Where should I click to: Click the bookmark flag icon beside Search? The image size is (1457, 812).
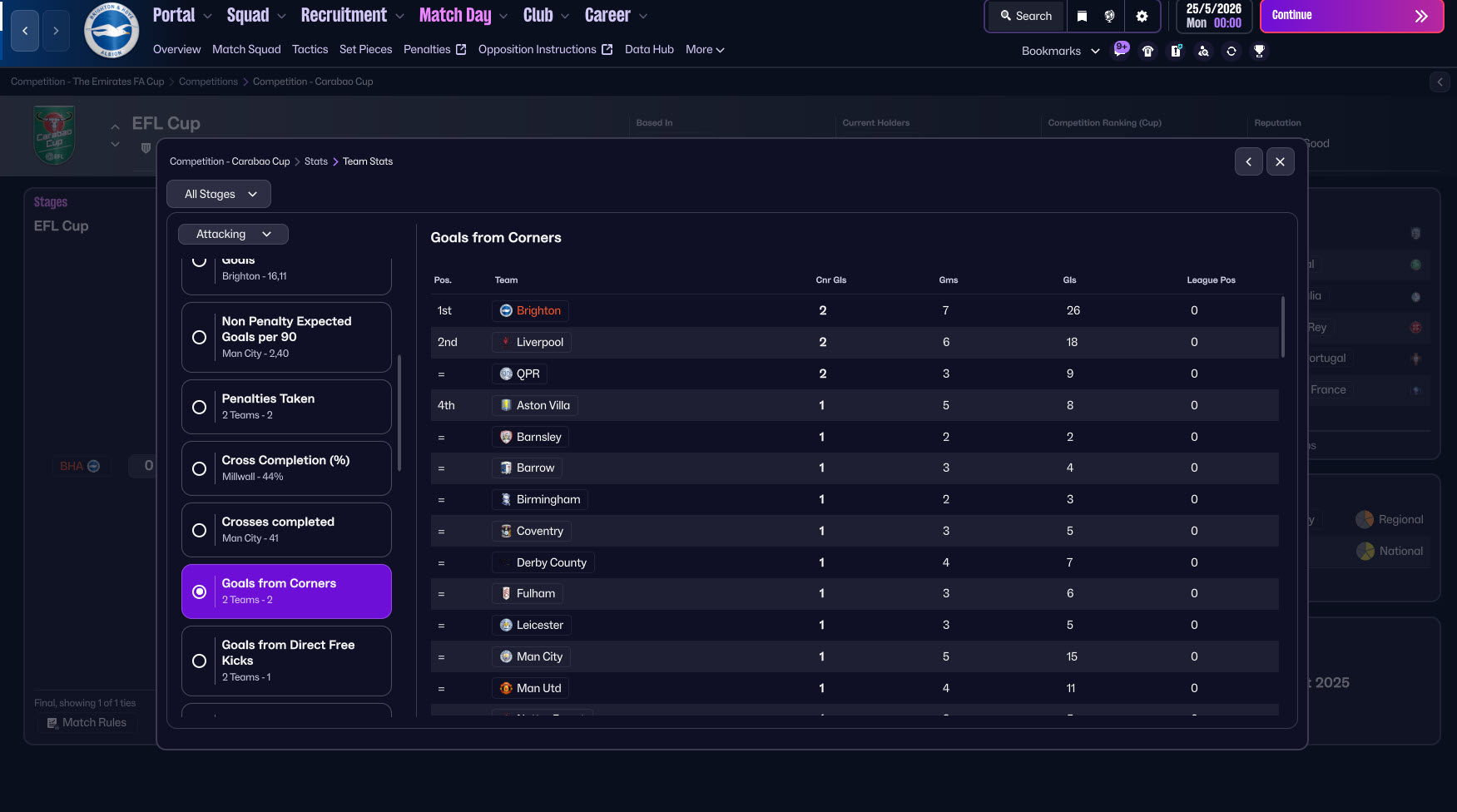tap(1082, 16)
